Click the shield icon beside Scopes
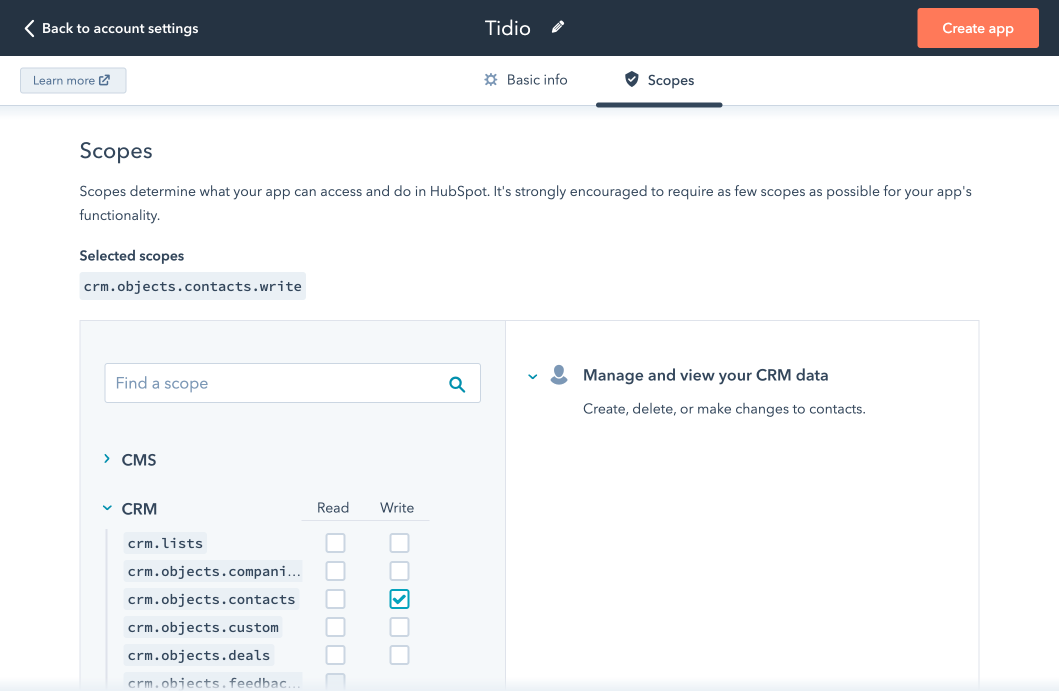This screenshot has height=691, width=1059. [631, 80]
